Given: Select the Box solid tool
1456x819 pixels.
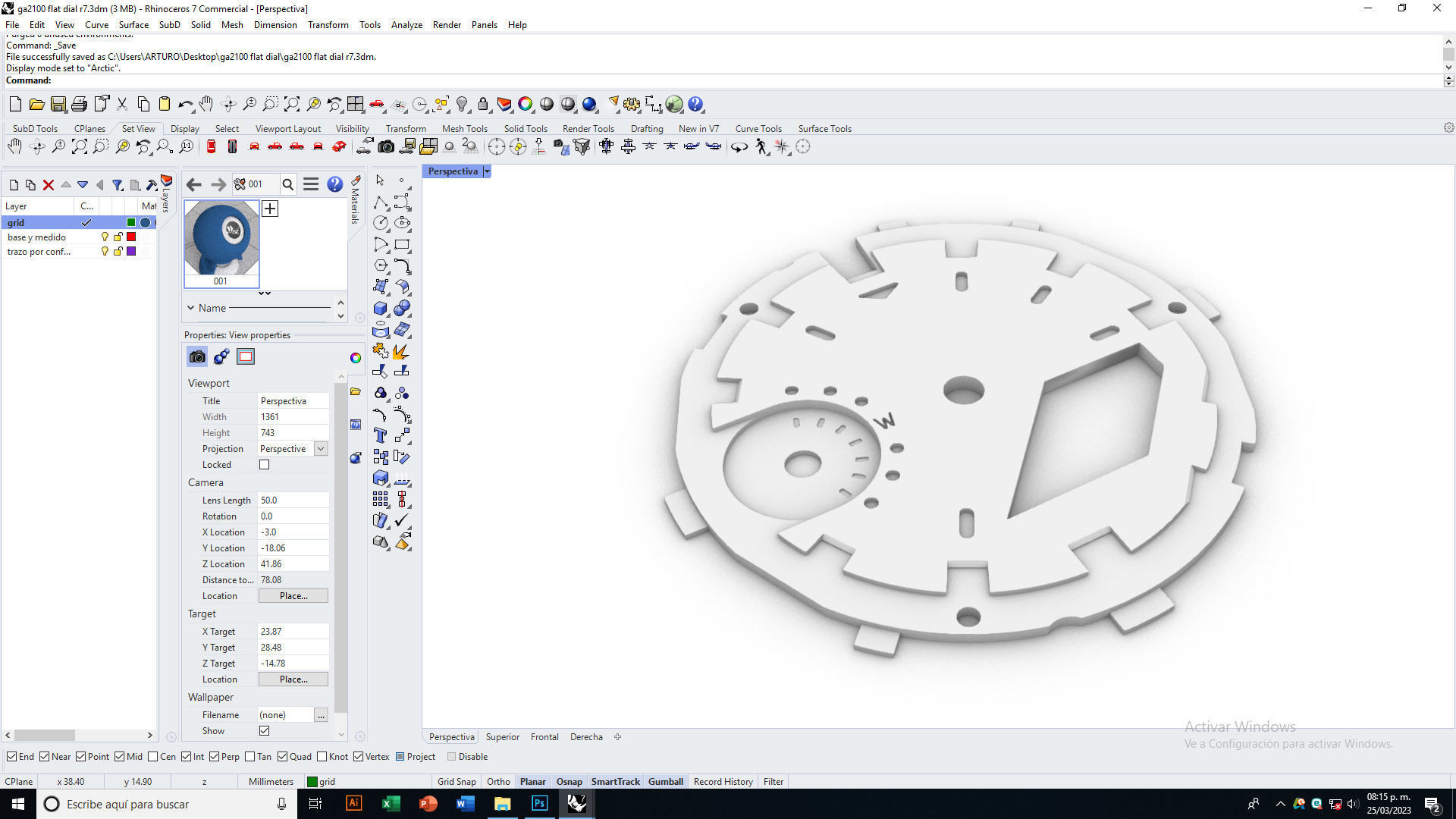Looking at the screenshot, I should point(381,308).
